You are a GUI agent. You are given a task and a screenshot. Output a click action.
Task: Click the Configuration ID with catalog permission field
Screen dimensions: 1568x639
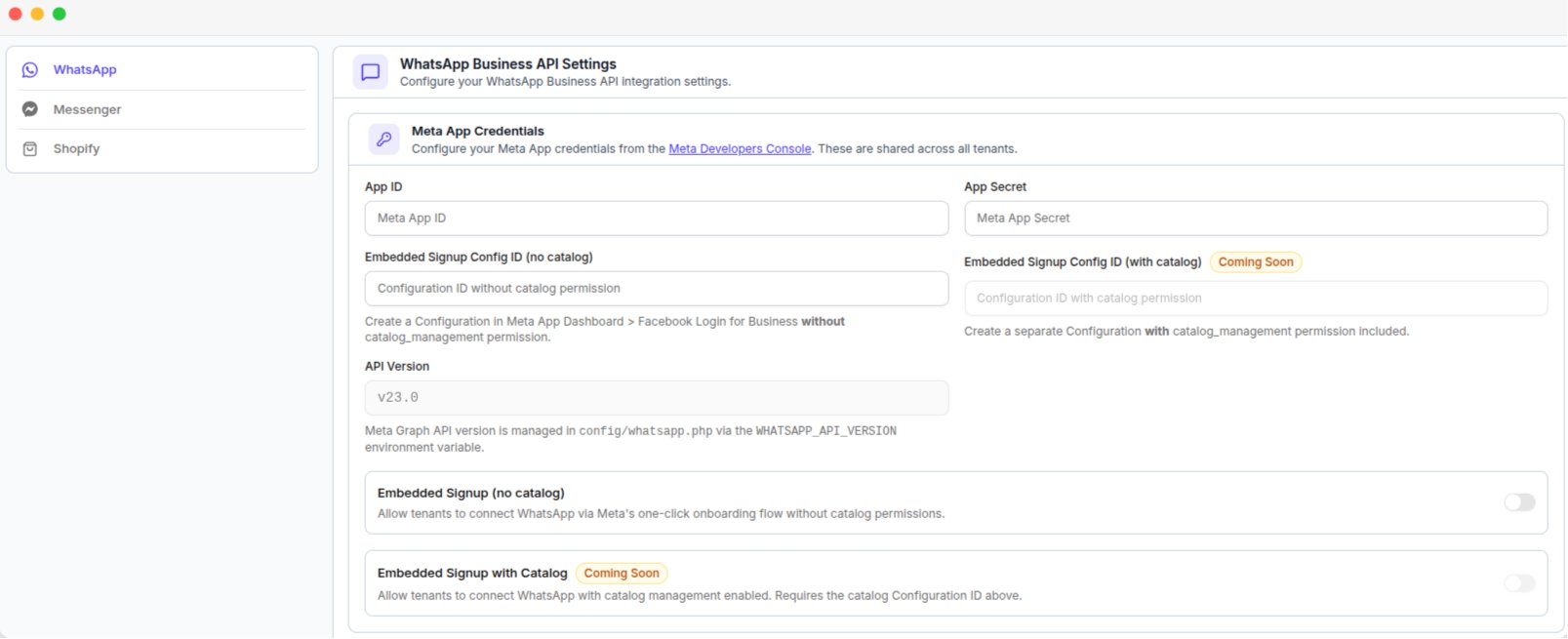pos(1256,299)
